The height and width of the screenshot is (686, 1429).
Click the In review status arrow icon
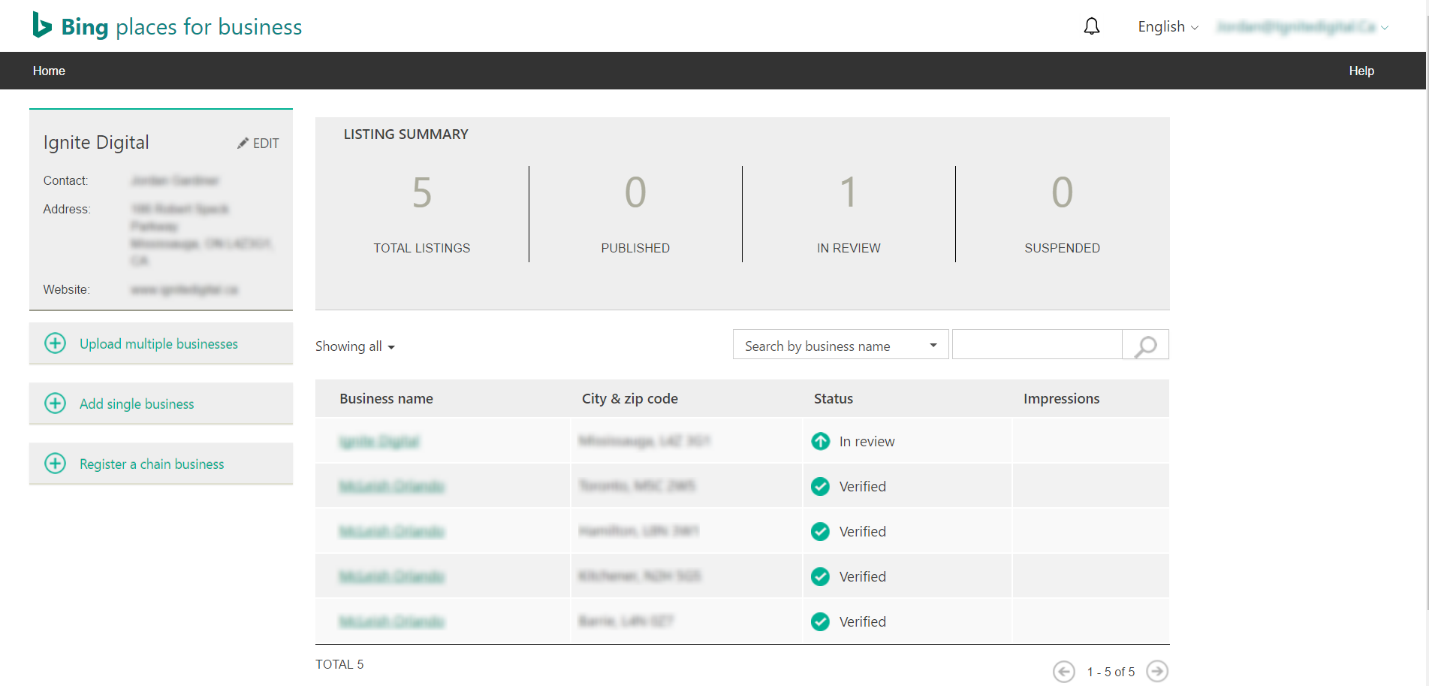pos(821,441)
